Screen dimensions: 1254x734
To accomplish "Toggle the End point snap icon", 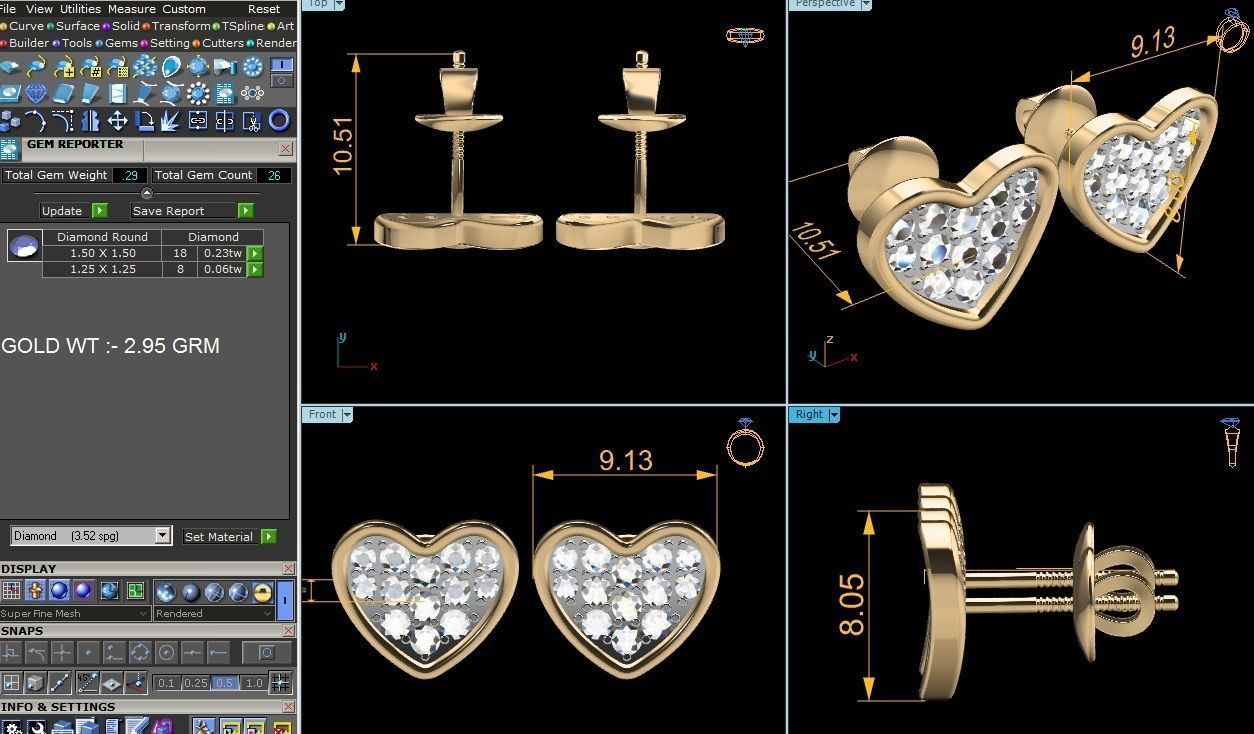I will 218,652.
